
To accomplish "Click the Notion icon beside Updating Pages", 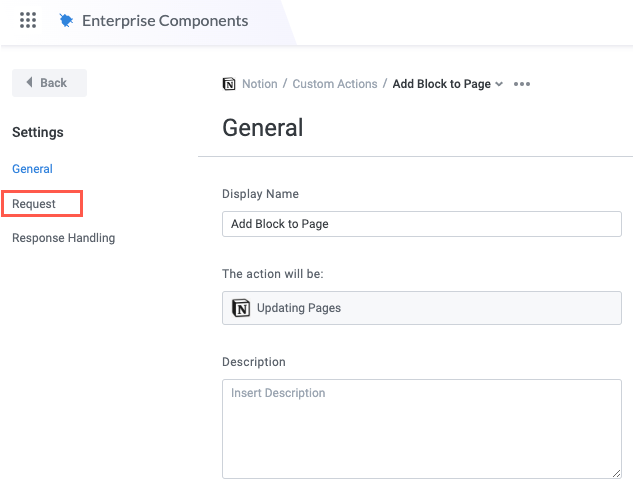I will pos(241,308).
